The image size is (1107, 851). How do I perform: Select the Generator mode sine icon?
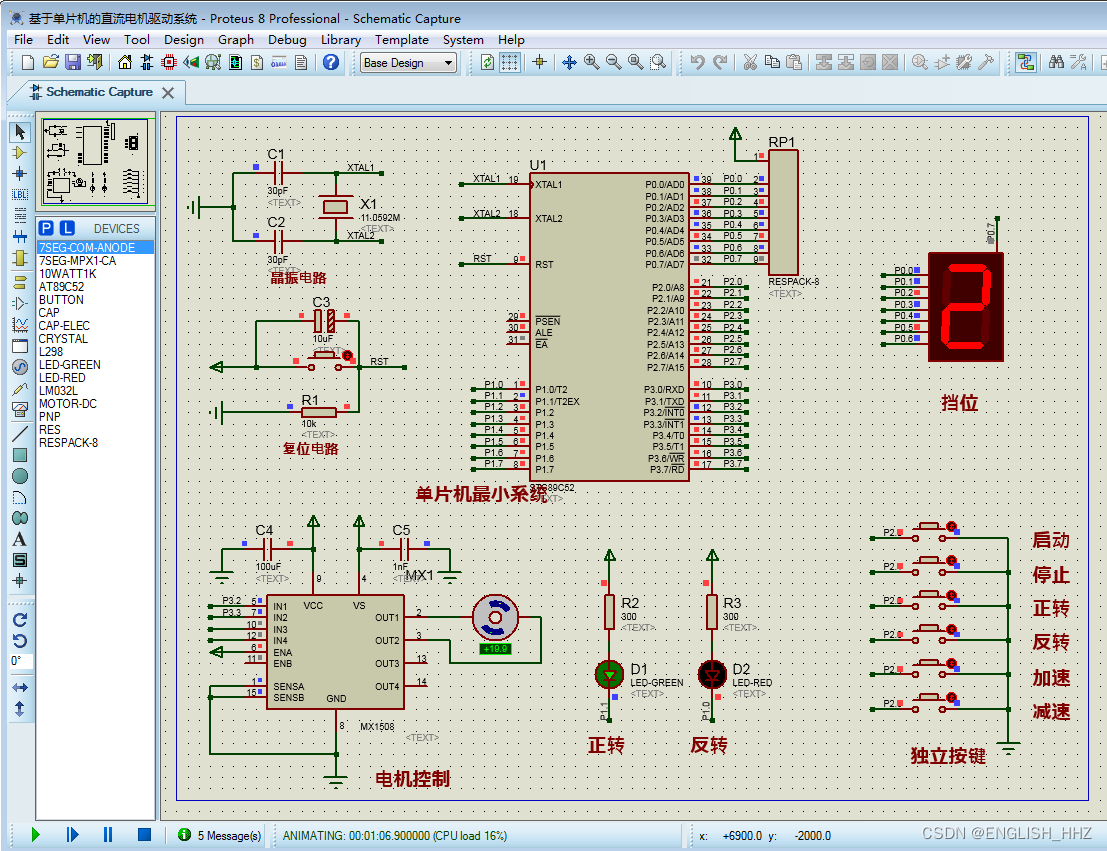click(x=20, y=367)
